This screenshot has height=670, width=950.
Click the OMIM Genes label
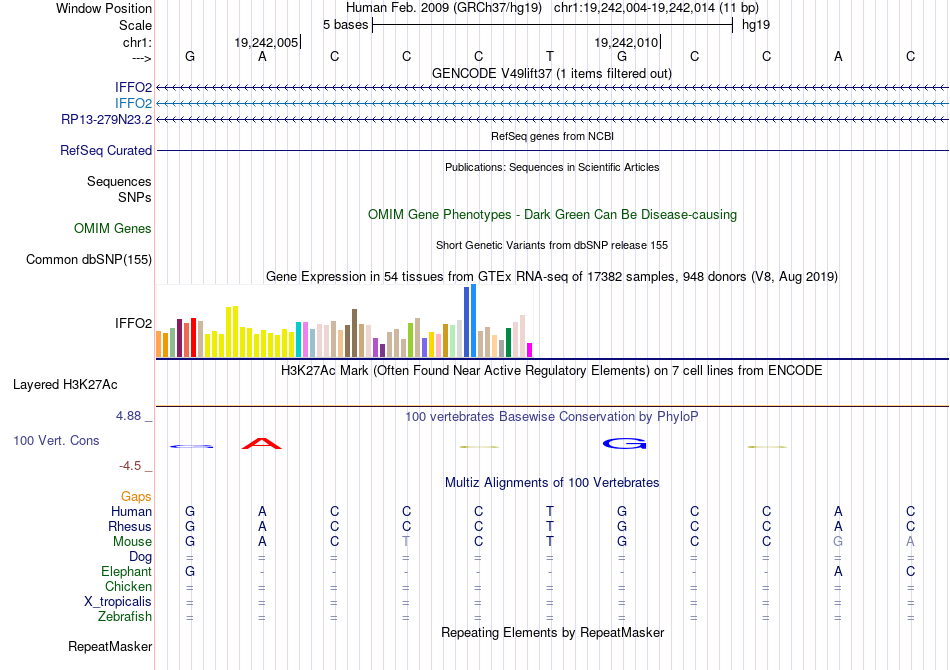pos(112,228)
